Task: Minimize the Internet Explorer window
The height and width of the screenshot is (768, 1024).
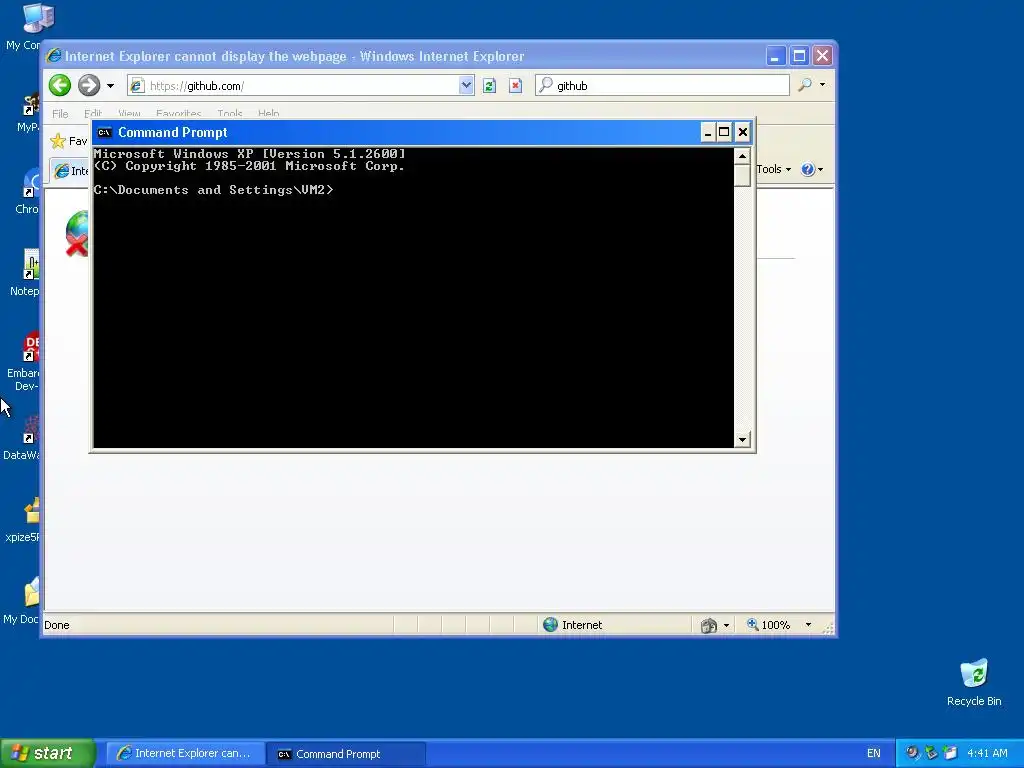Action: click(775, 56)
